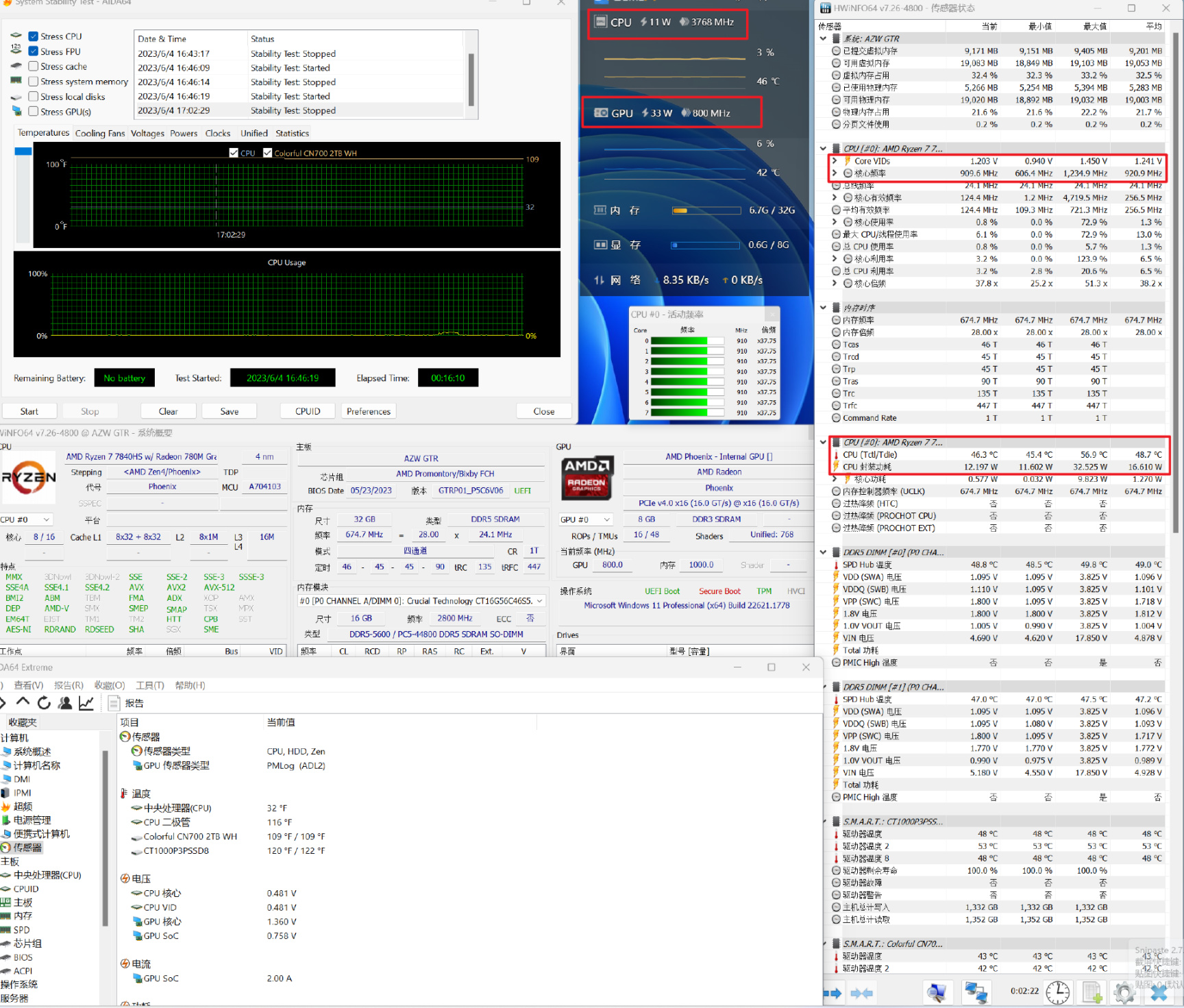
Task: Click AIDA64 Extreme graph chart toolbar icon
Action: [x=86, y=702]
